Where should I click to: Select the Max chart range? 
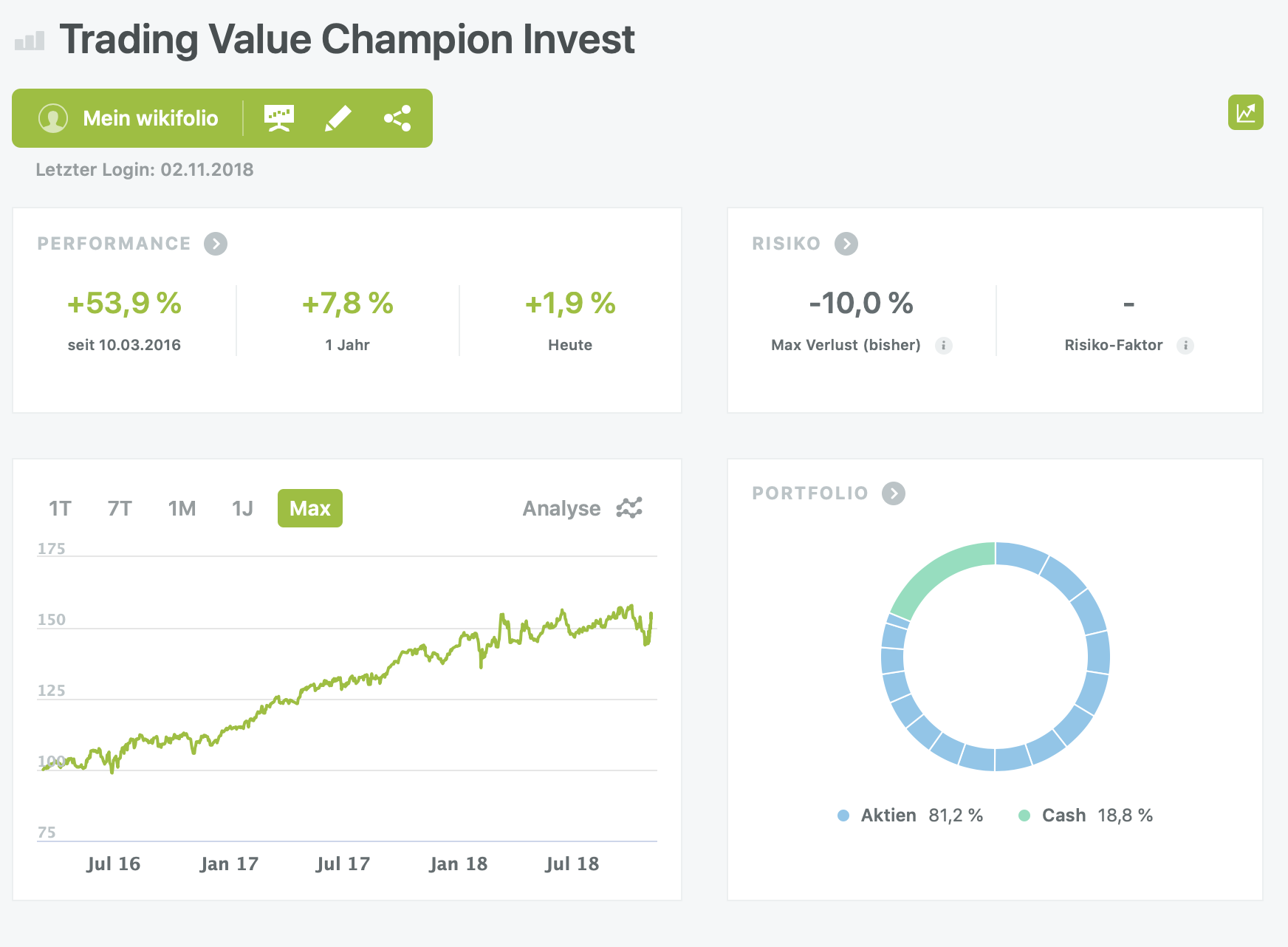coord(310,508)
